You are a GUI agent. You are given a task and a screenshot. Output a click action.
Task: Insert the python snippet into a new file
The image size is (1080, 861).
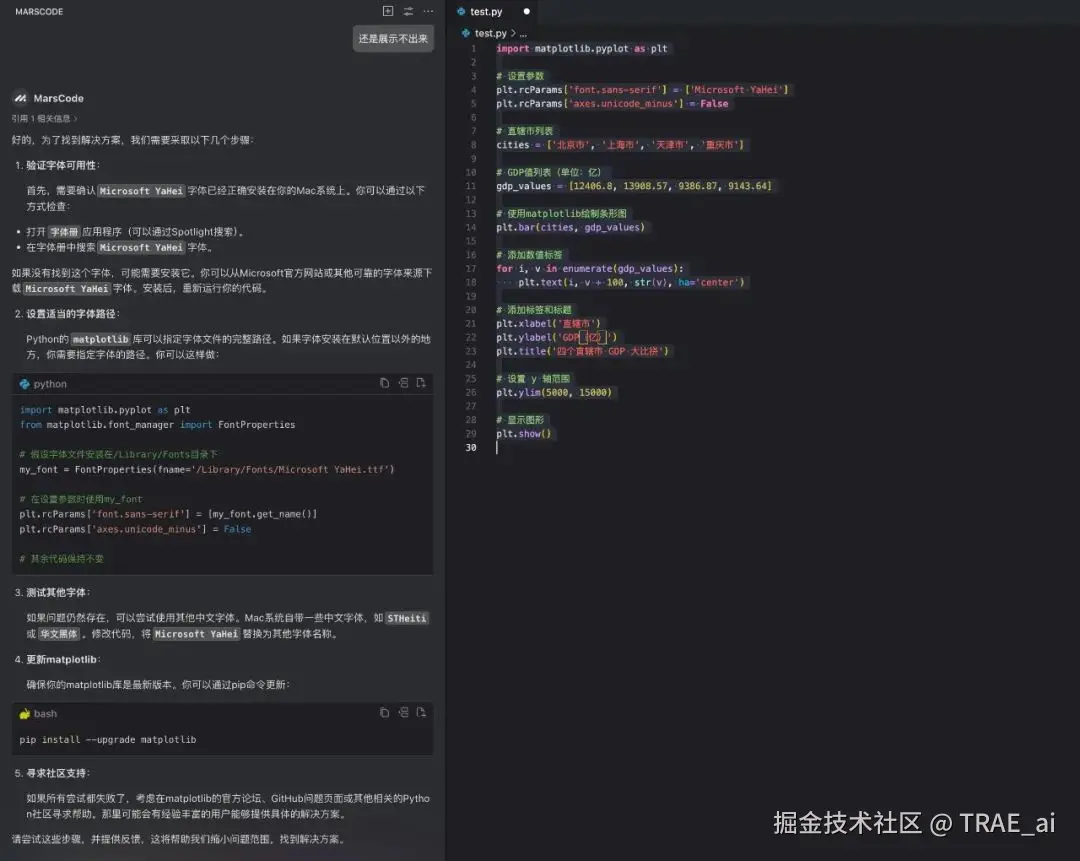point(421,383)
